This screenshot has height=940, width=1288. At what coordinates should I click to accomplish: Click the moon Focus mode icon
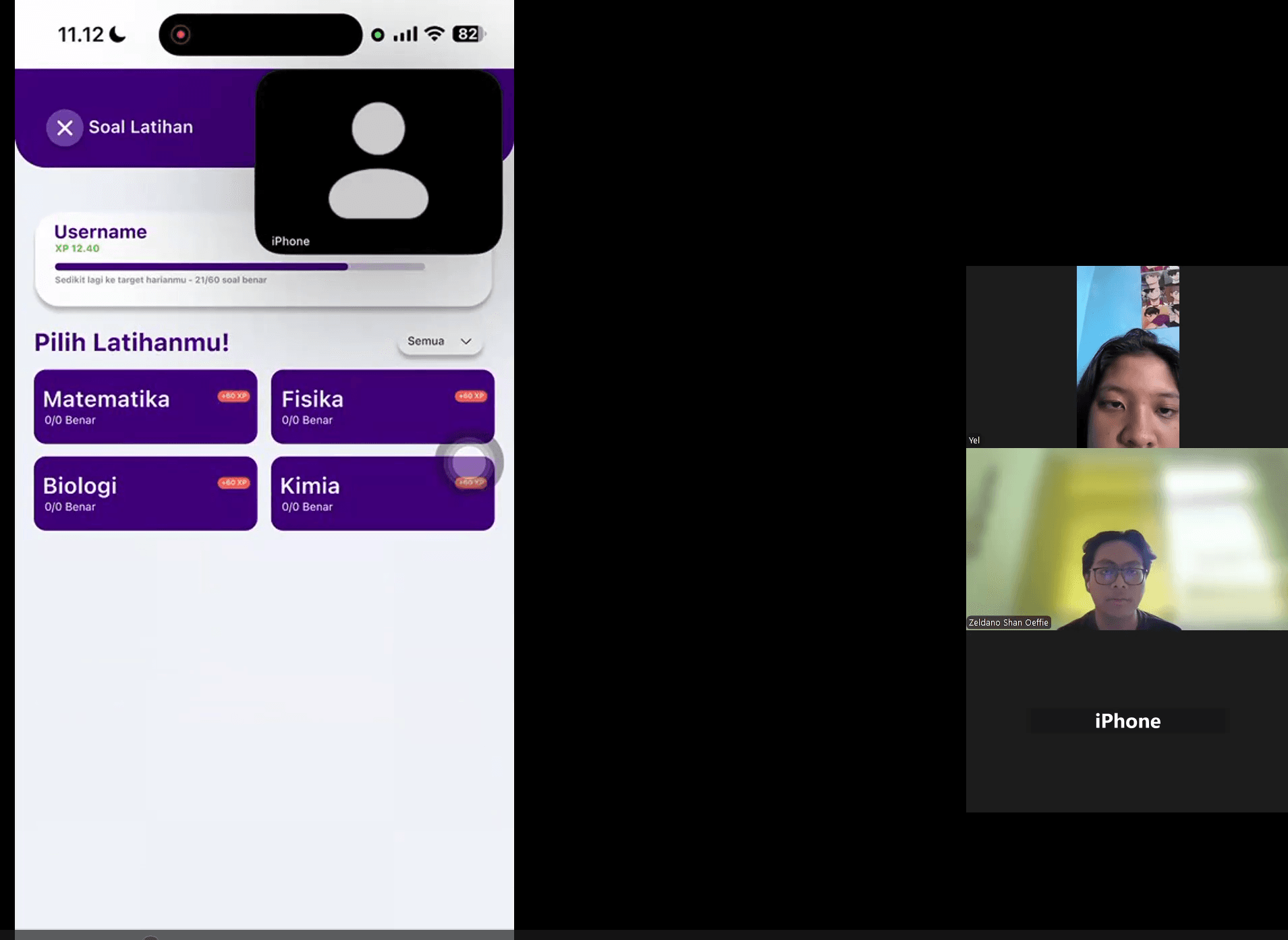[x=117, y=34]
